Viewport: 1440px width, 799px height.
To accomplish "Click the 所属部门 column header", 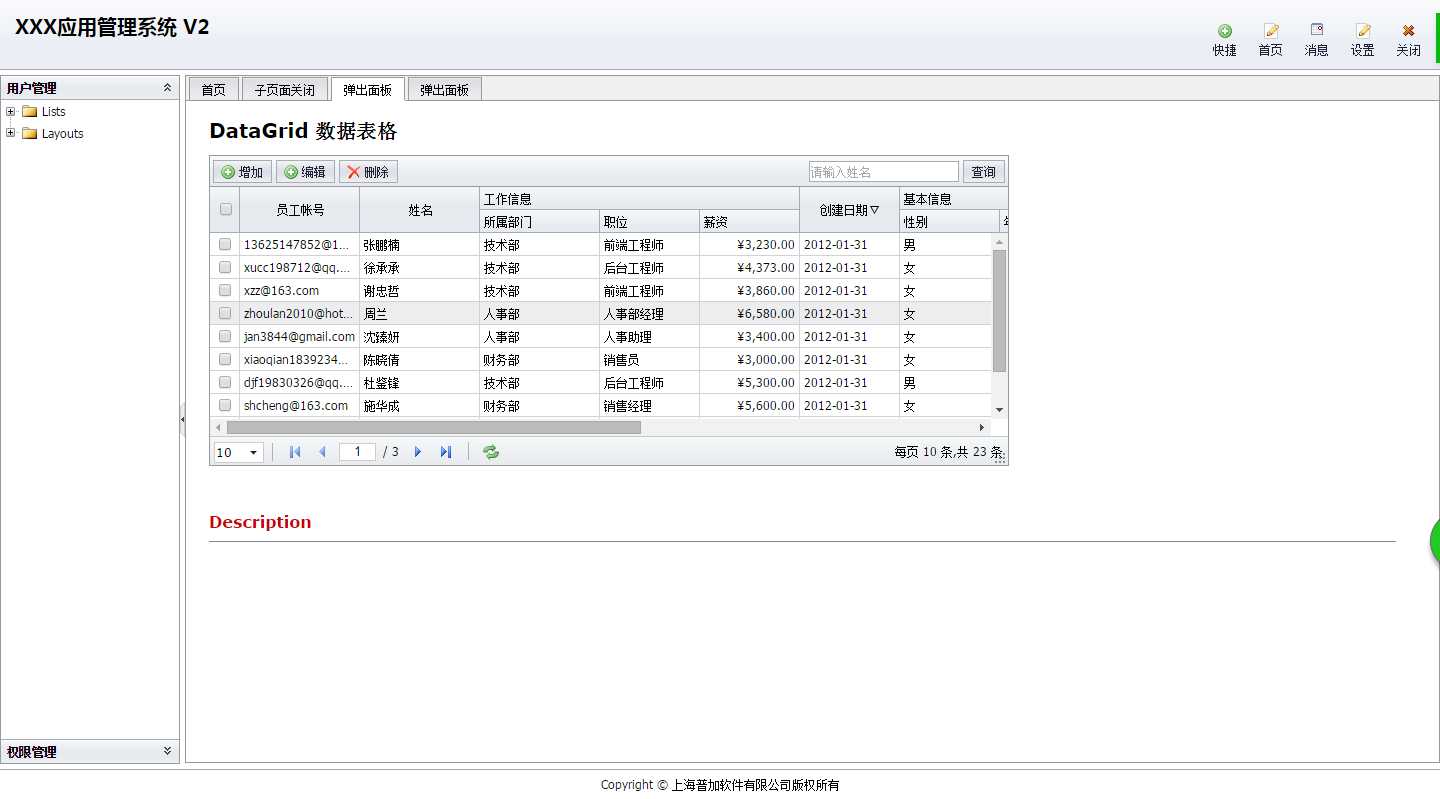I will [x=539, y=222].
